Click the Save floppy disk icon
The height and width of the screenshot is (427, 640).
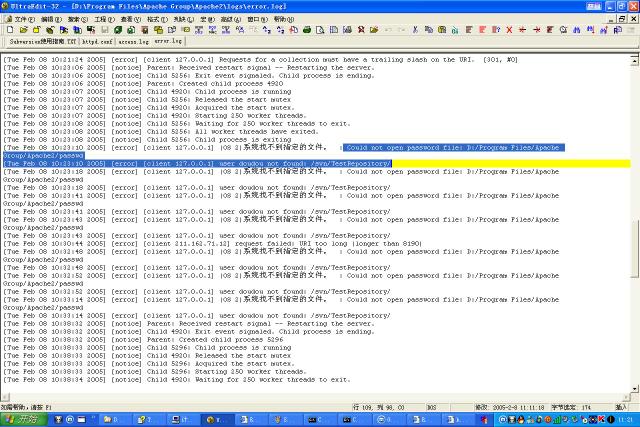pyautogui.click(x=104, y=30)
